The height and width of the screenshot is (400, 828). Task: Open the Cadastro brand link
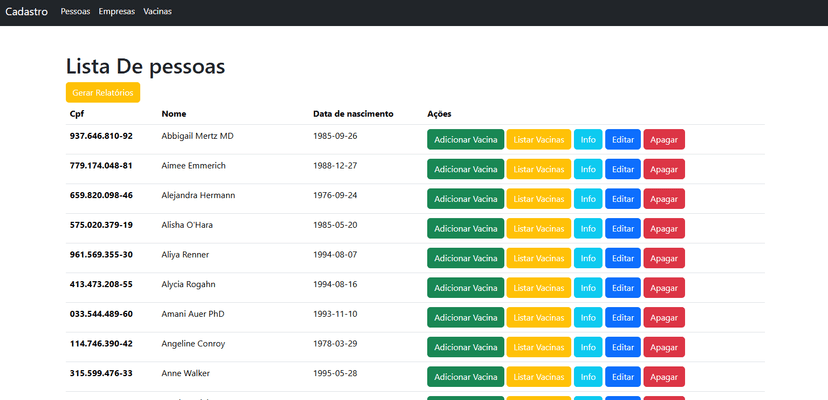[x=27, y=12]
